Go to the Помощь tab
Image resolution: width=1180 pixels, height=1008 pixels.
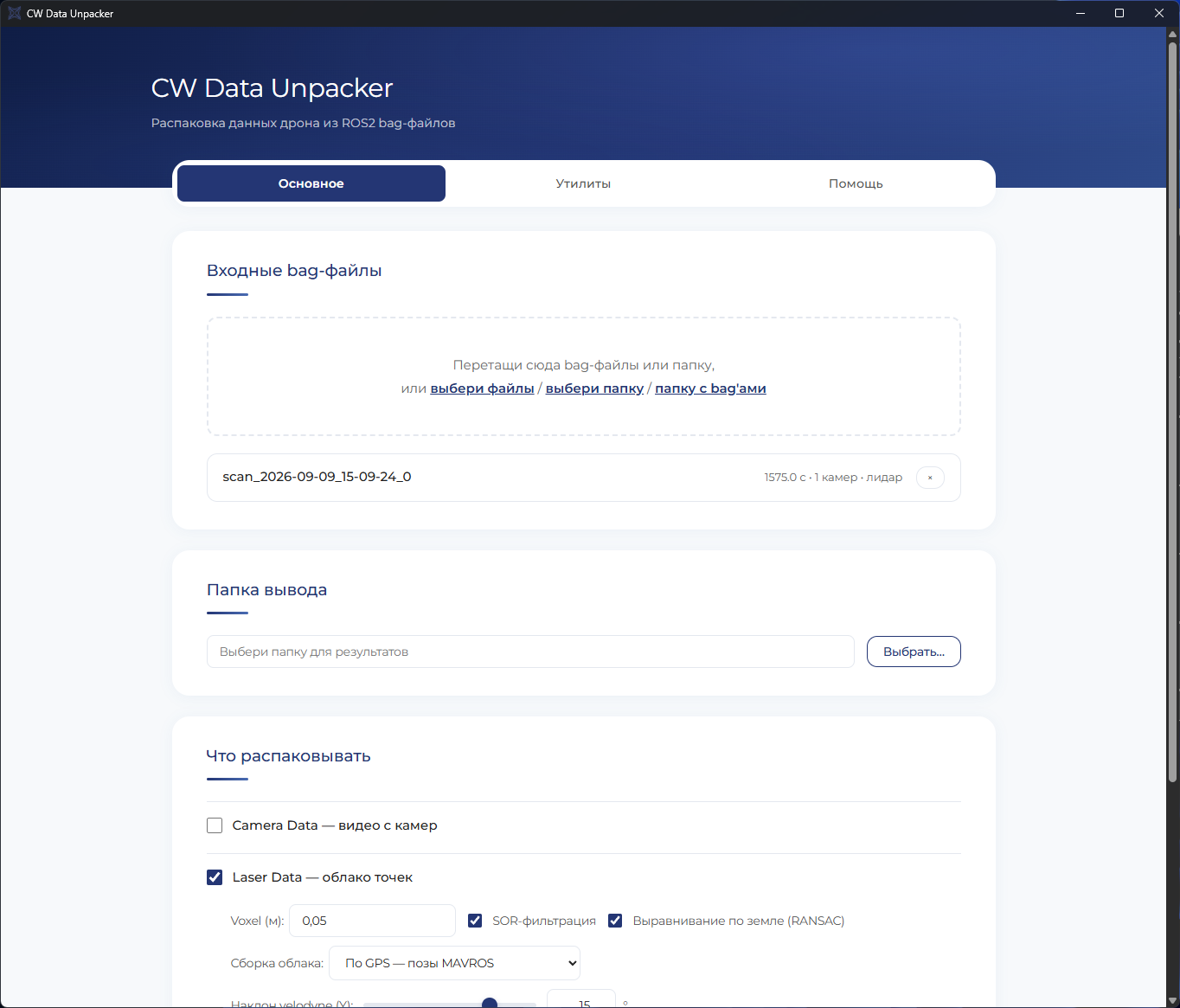pyautogui.click(x=856, y=183)
